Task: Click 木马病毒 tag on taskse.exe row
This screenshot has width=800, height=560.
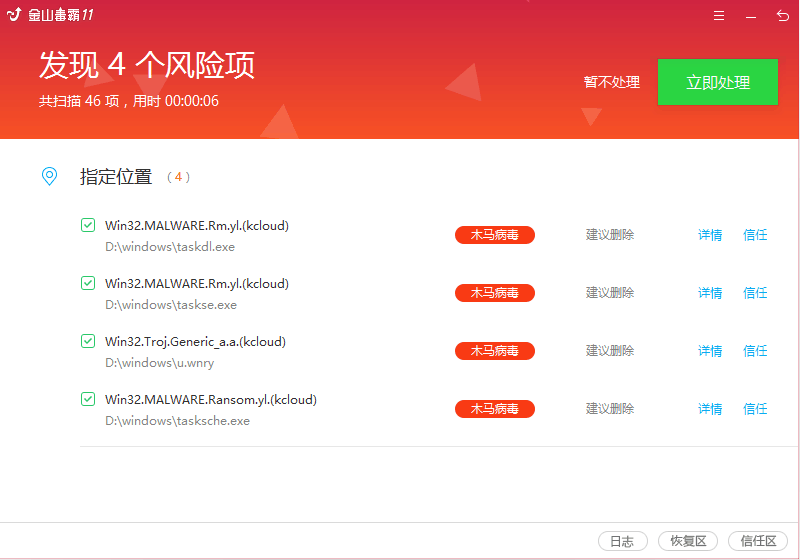Action: click(495, 293)
